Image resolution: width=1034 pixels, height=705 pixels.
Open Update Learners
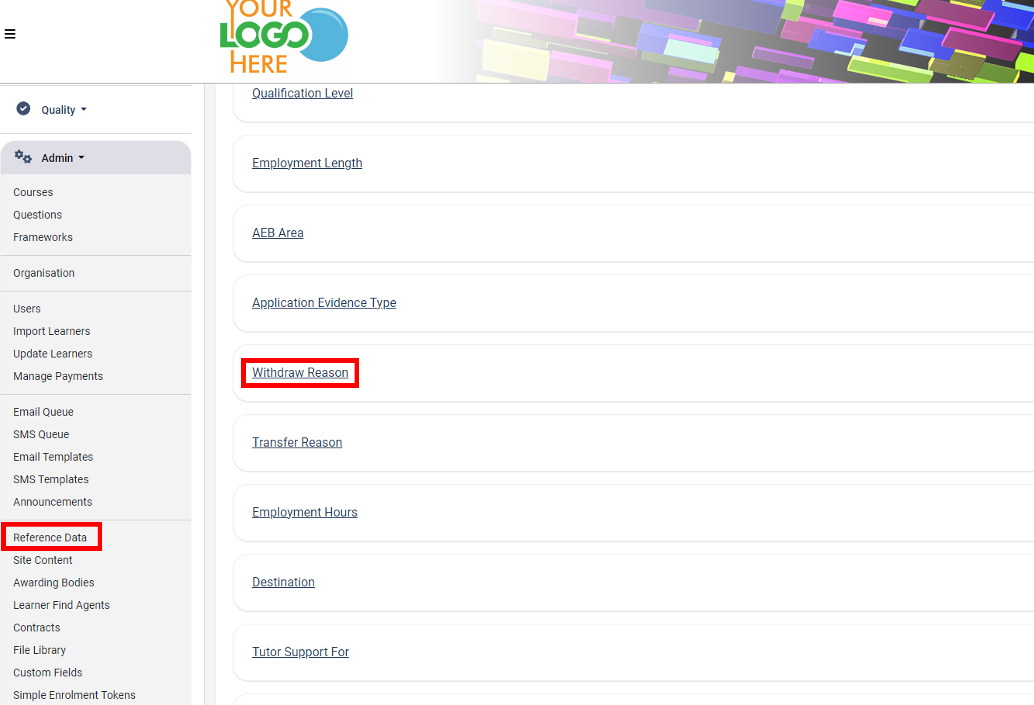53,353
